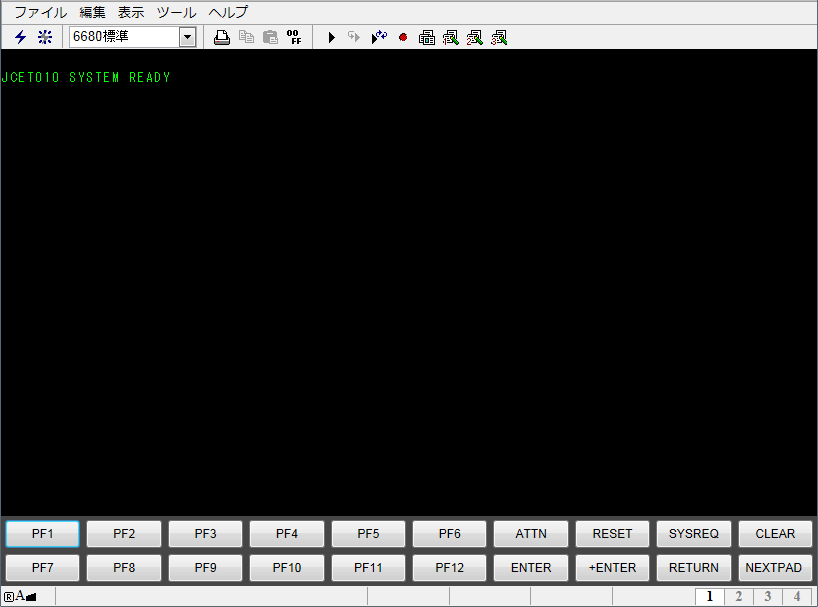Click the keypad settings icon
The height and width of the screenshot is (607, 818).
pos(427,37)
